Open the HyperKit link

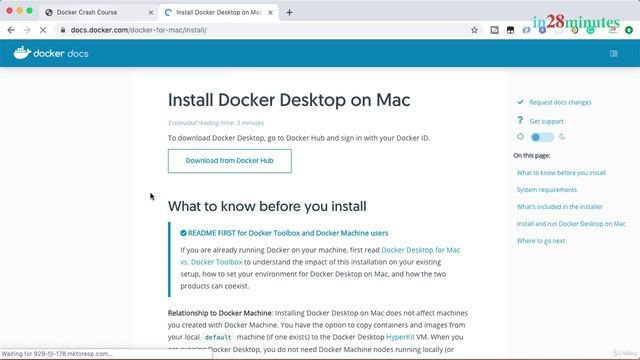point(400,337)
